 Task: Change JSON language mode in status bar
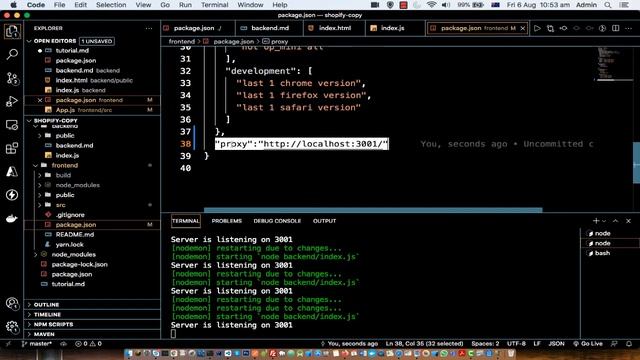pyautogui.click(x=556, y=344)
